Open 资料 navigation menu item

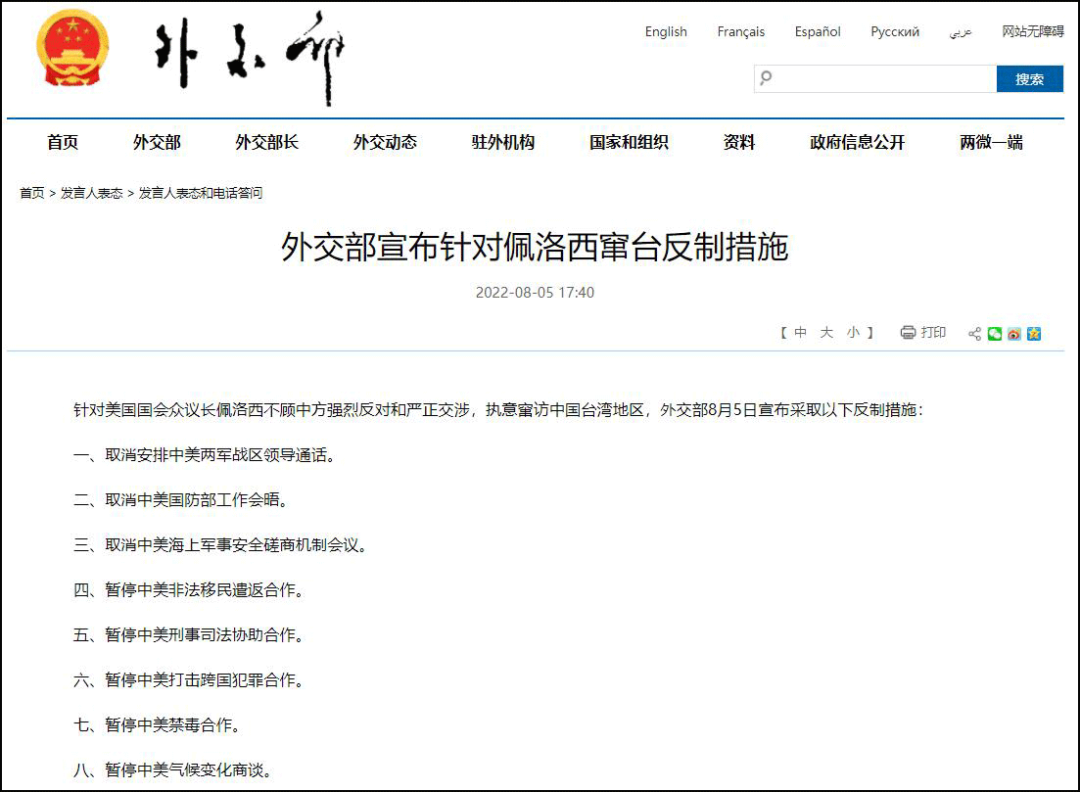[739, 142]
